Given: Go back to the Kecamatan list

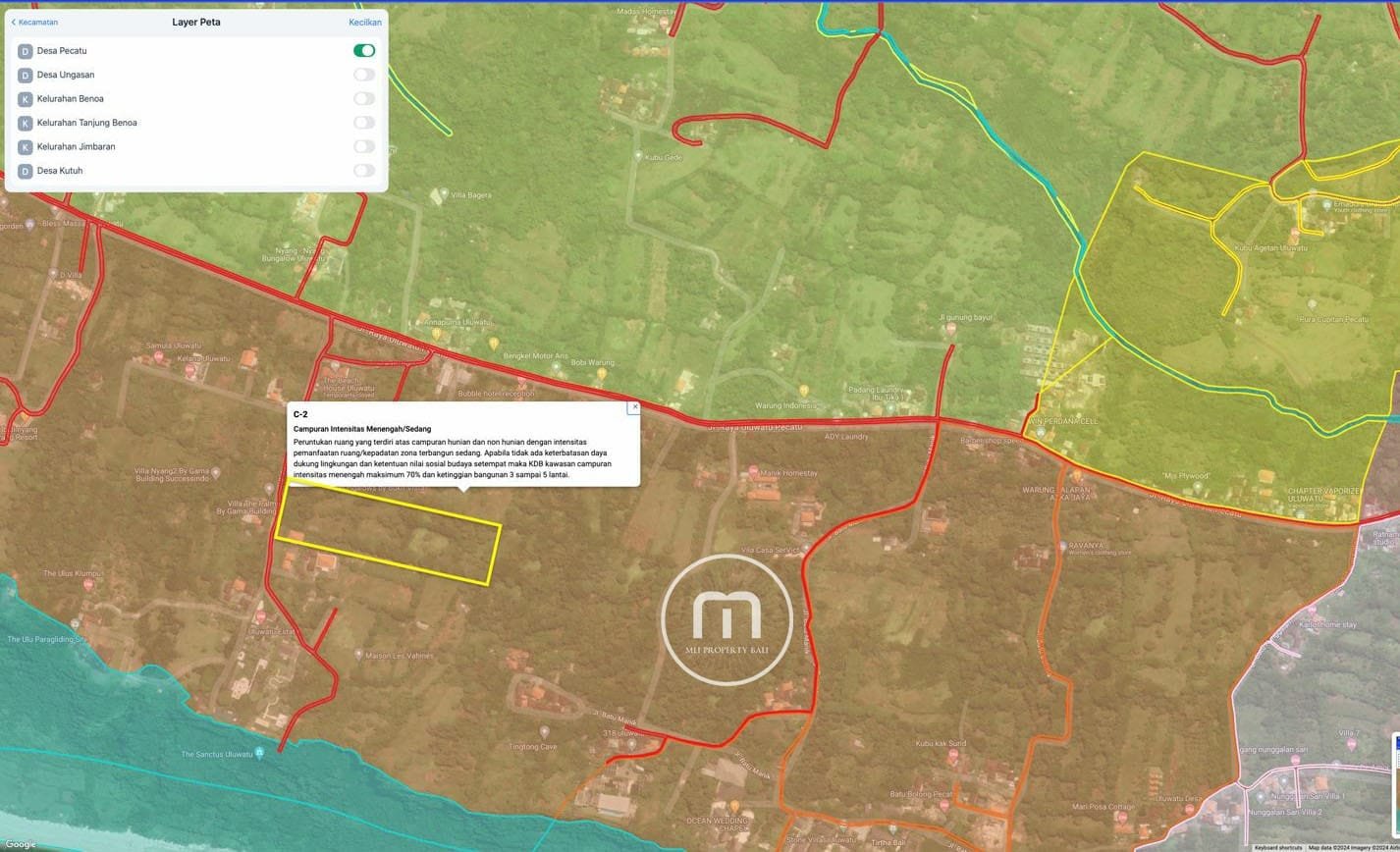Looking at the screenshot, I should [34, 23].
